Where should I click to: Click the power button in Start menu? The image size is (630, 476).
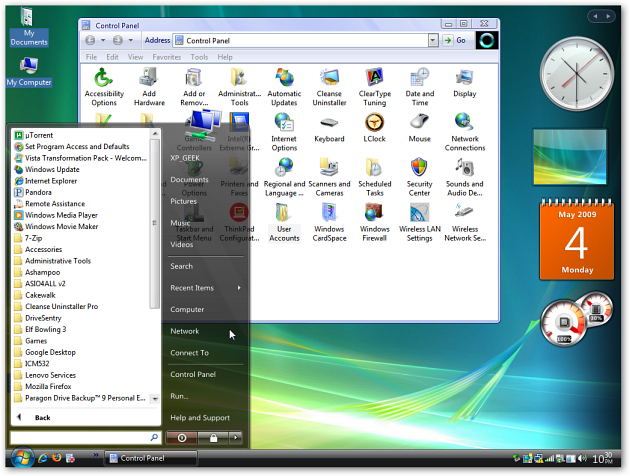coord(182,437)
